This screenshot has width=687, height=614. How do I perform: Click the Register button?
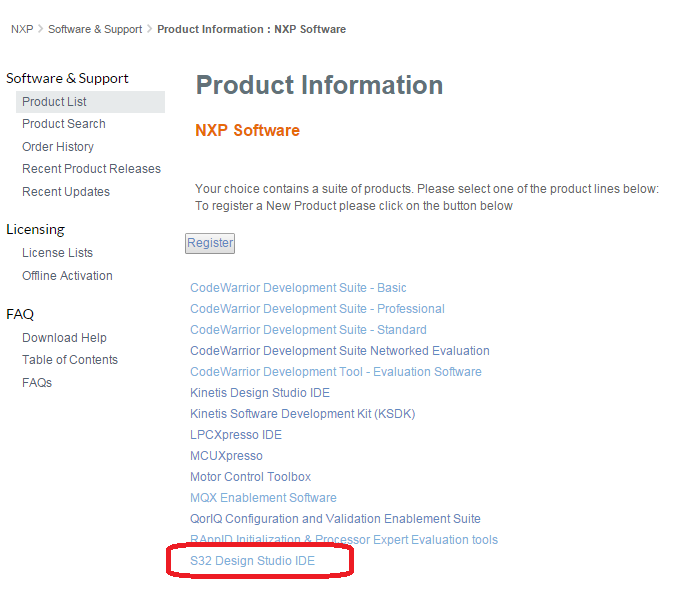point(210,243)
